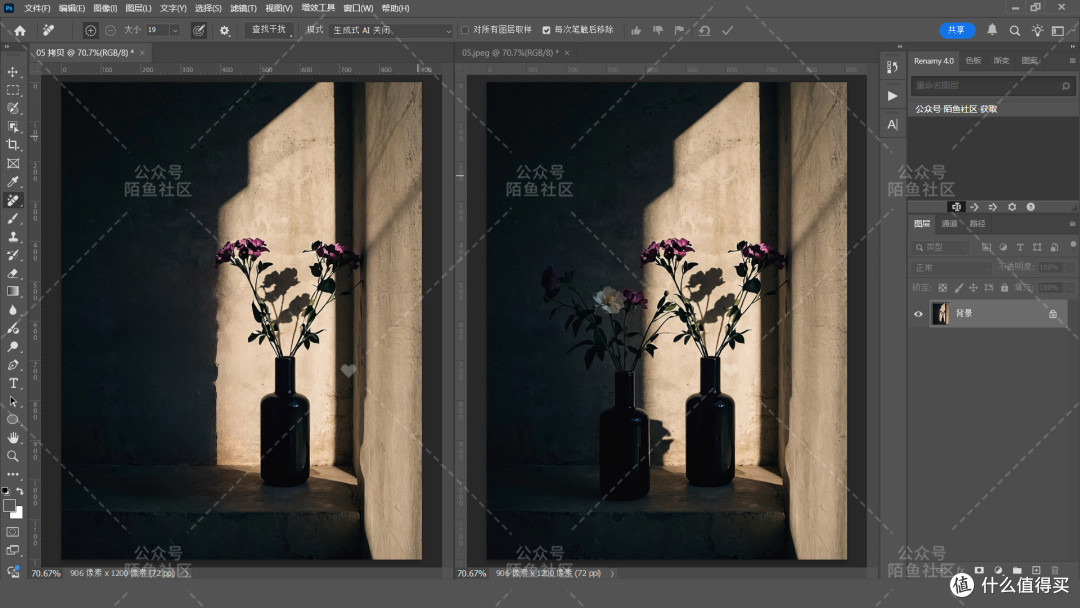Open the 填充 fill dropdown
The width and height of the screenshot is (1080, 608).
click(x=1070, y=288)
